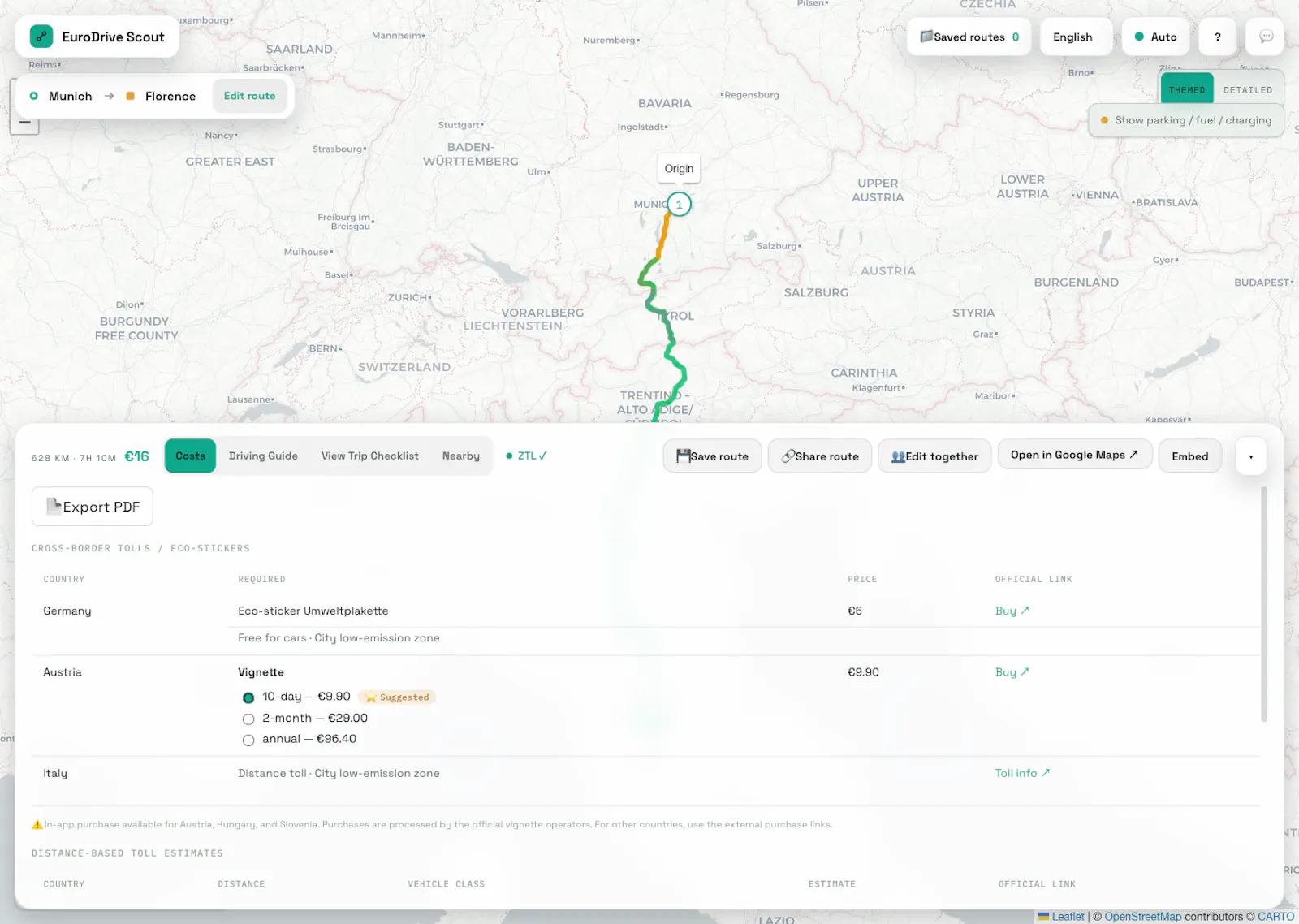Click the panel's vertical scrollbar

pyautogui.click(x=1264, y=604)
